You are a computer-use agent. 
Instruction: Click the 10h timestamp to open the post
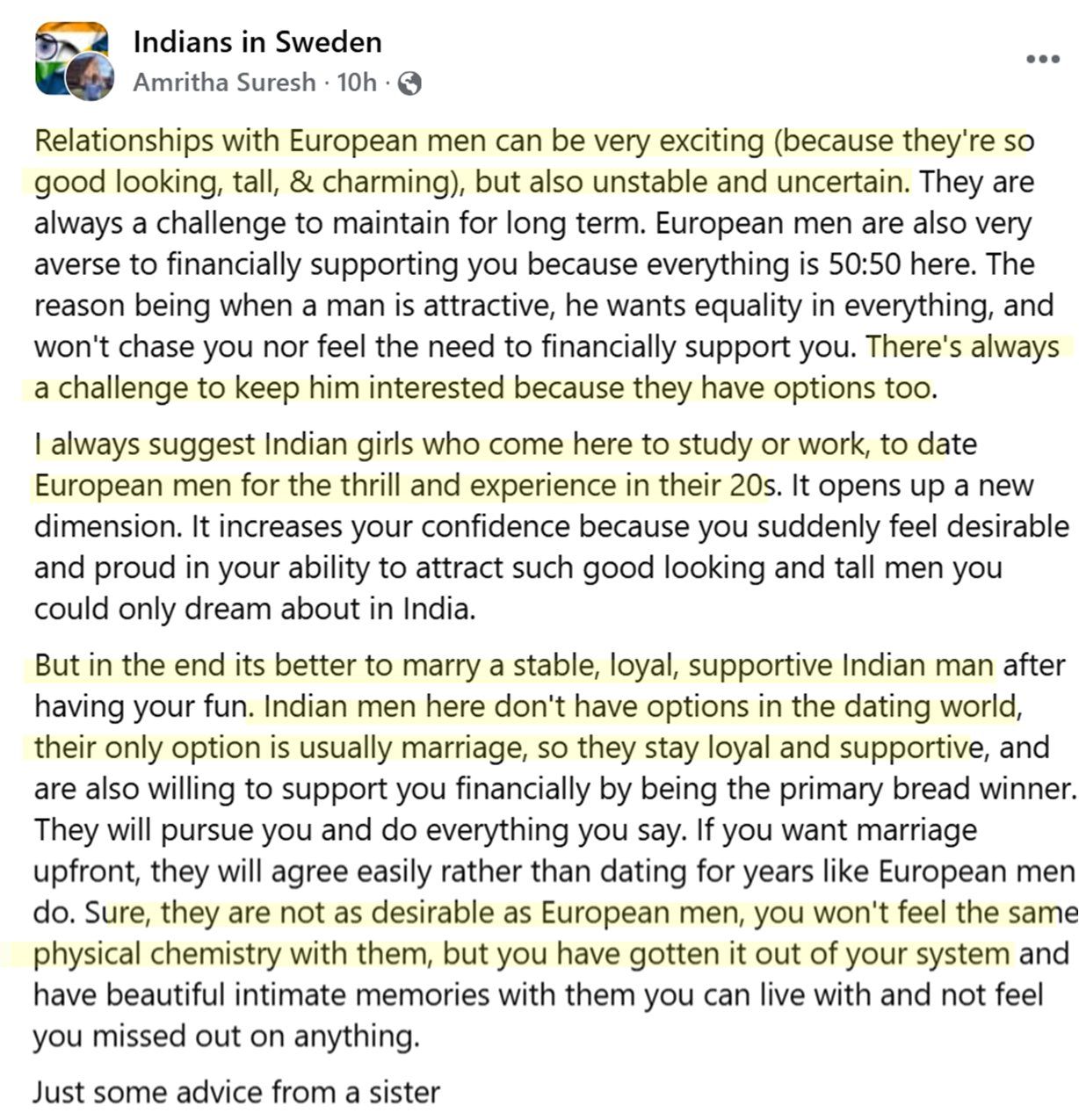tap(357, 83)
